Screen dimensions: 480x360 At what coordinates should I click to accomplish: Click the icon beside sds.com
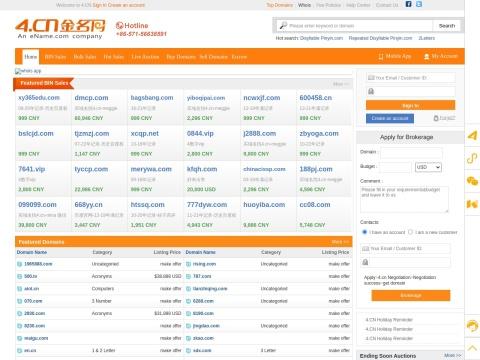(x=188, y=351)
